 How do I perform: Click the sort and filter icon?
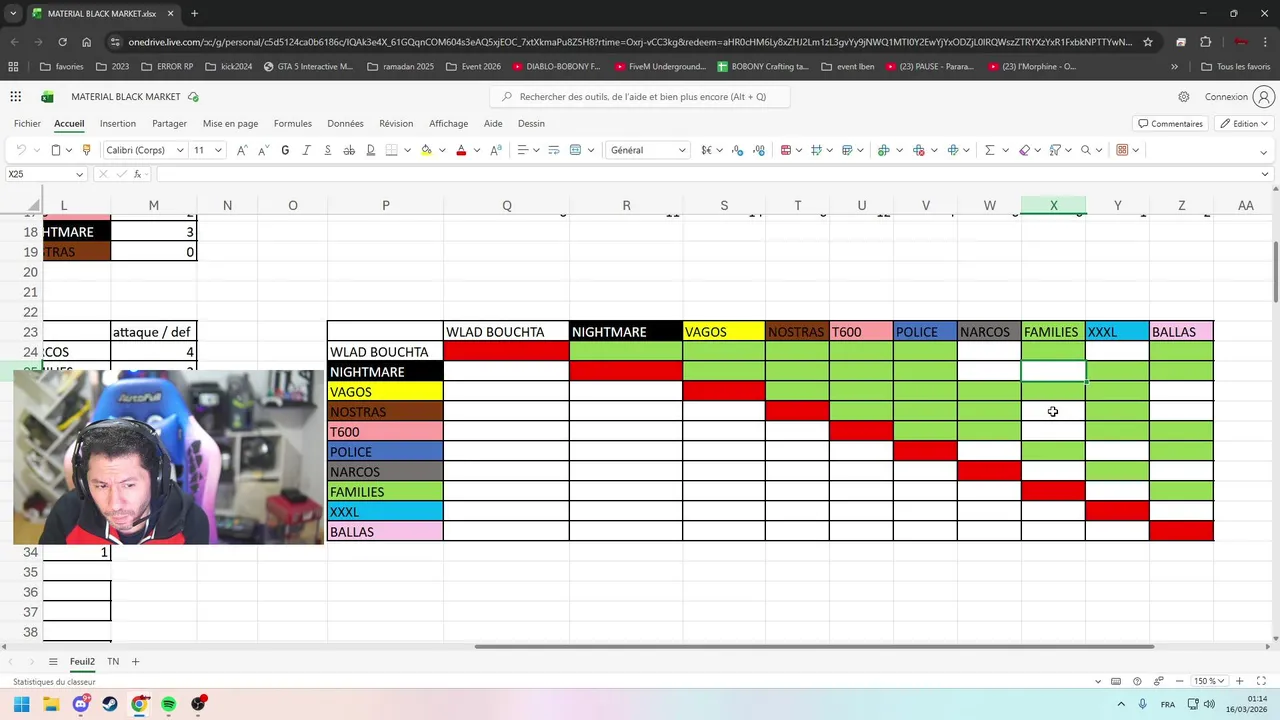[1055, 150]
